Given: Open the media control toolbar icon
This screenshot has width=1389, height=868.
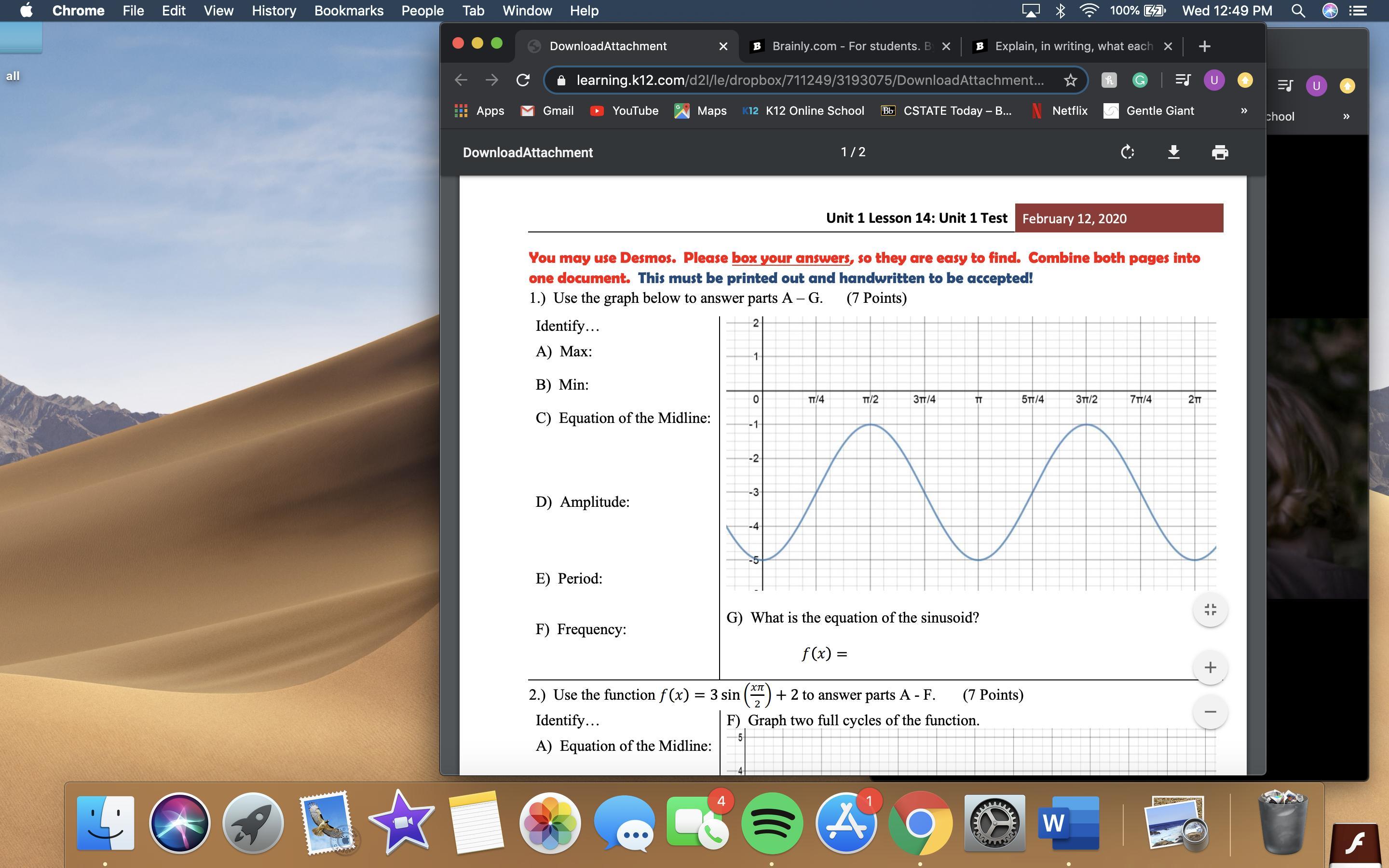Looking at the screenshot, I should (x=1183, y=81).
